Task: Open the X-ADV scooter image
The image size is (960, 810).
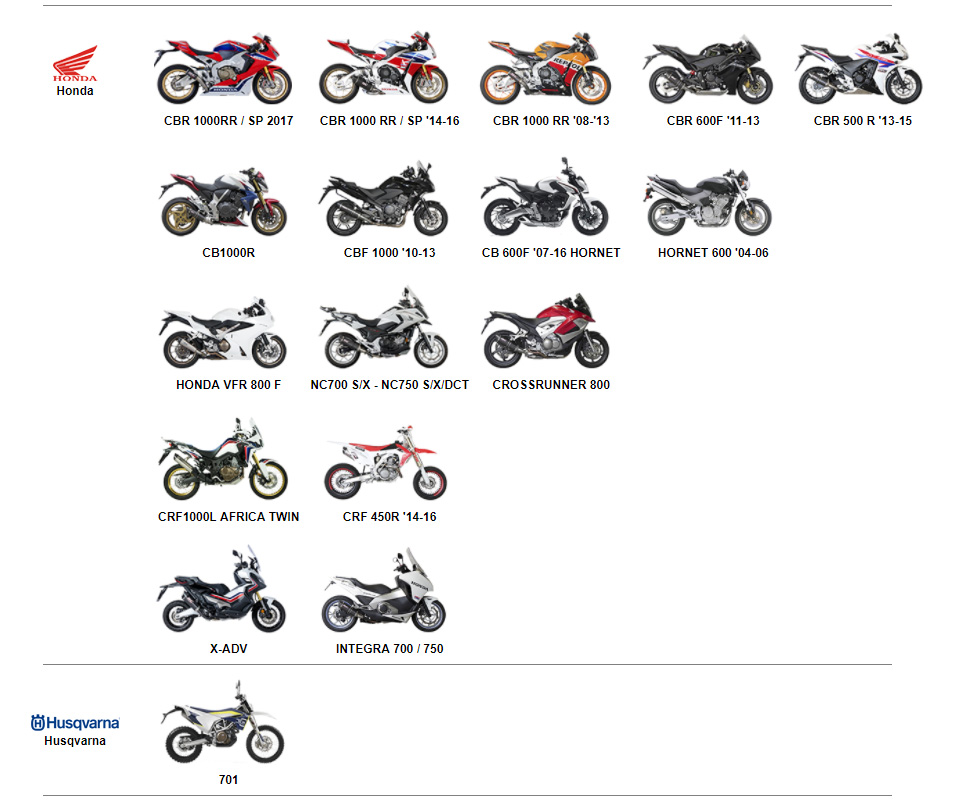Action: [x=222, y=589]
